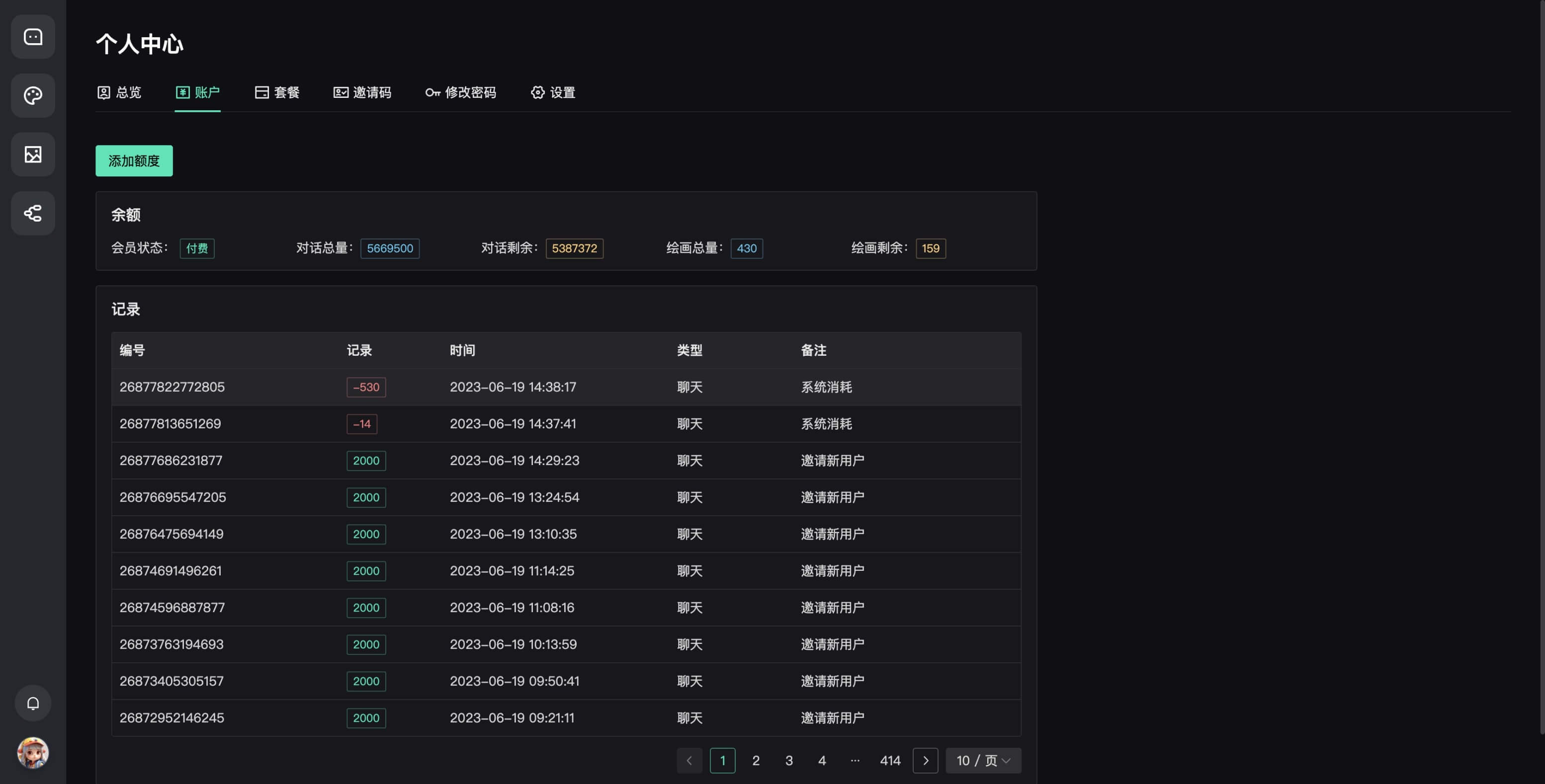Jump to last page 414

point(890,761)
